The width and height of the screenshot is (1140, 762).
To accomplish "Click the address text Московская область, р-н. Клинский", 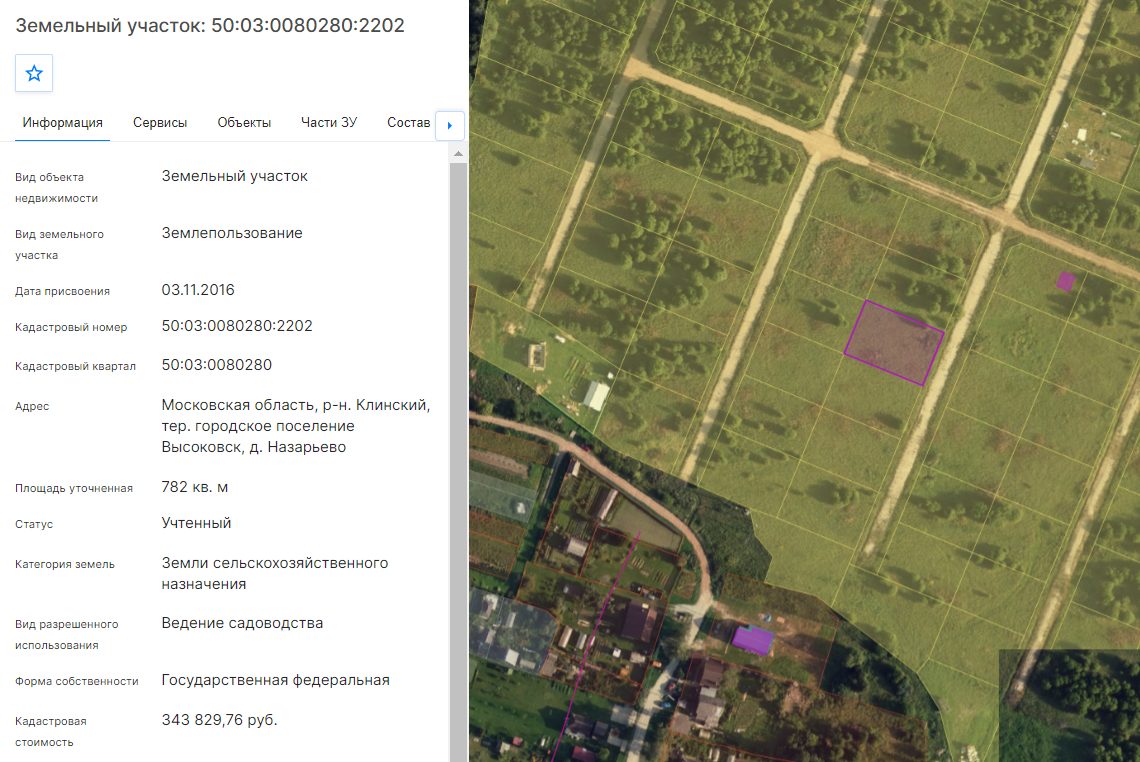I will [x=296, y=405].
